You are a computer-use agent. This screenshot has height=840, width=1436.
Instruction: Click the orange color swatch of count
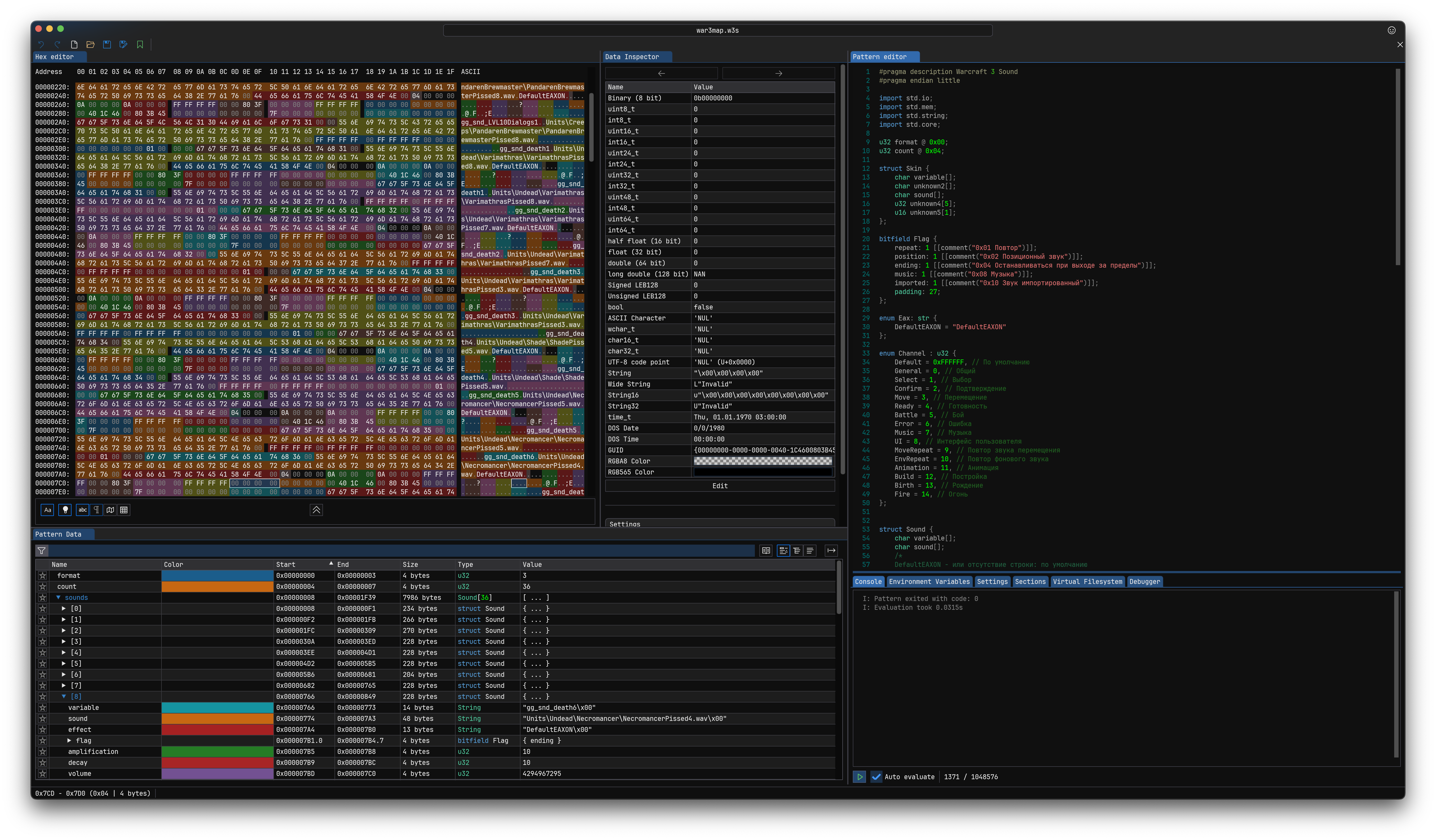217,587
